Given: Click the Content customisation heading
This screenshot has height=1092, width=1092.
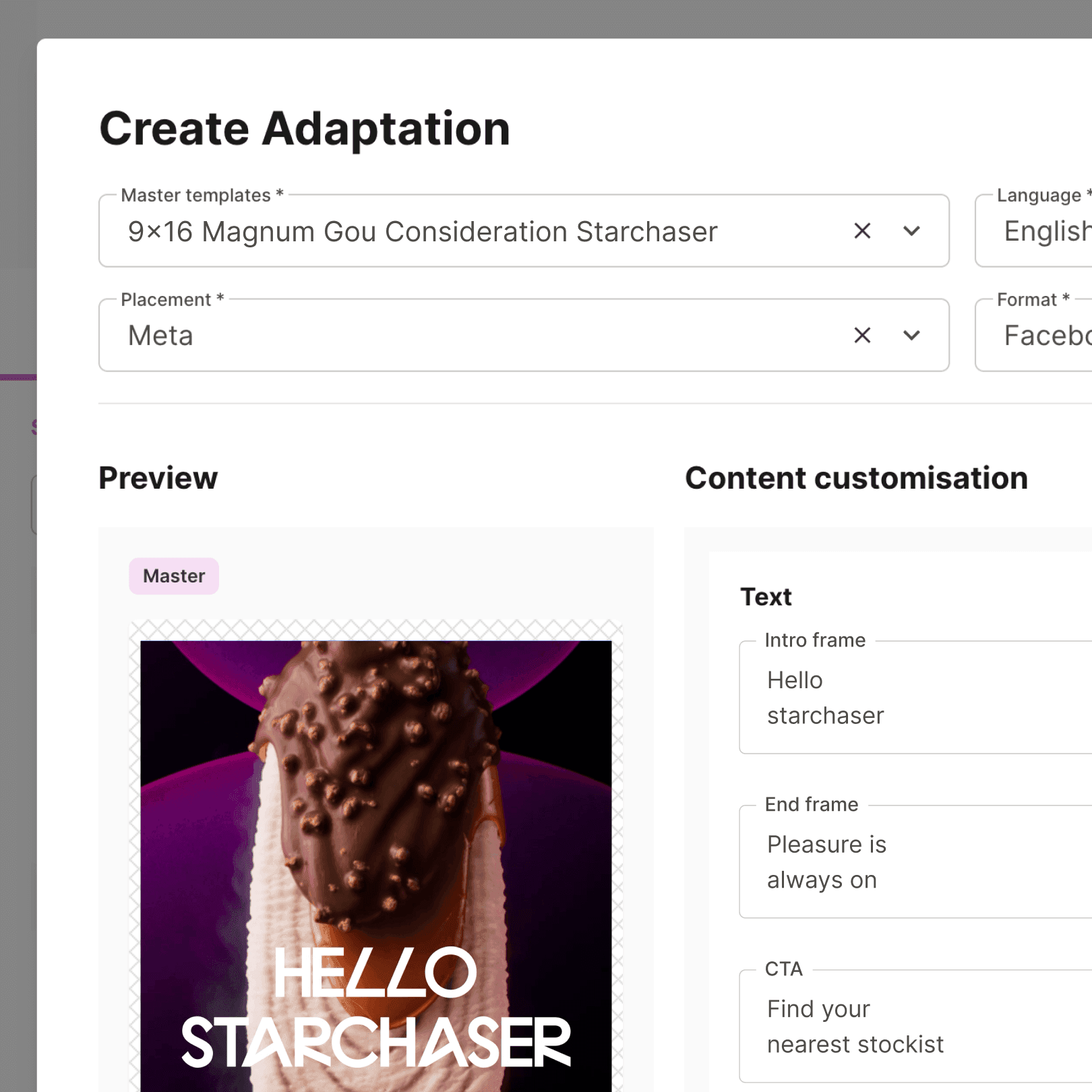Looking at the screenshot, I should pos(855,478).
